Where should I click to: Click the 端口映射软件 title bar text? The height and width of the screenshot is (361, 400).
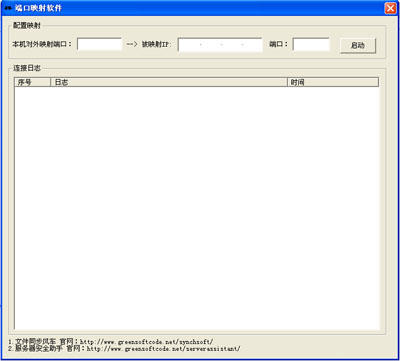point(38,8)
